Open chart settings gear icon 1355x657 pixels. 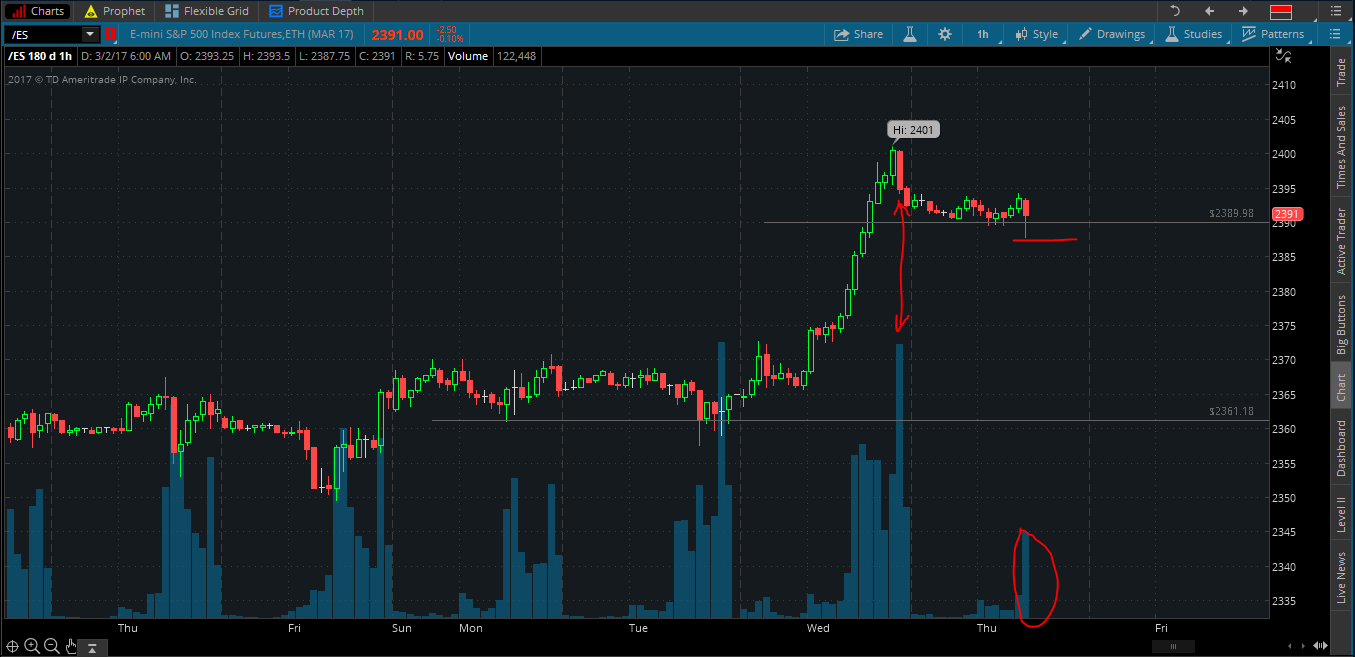tap(945, 34)
